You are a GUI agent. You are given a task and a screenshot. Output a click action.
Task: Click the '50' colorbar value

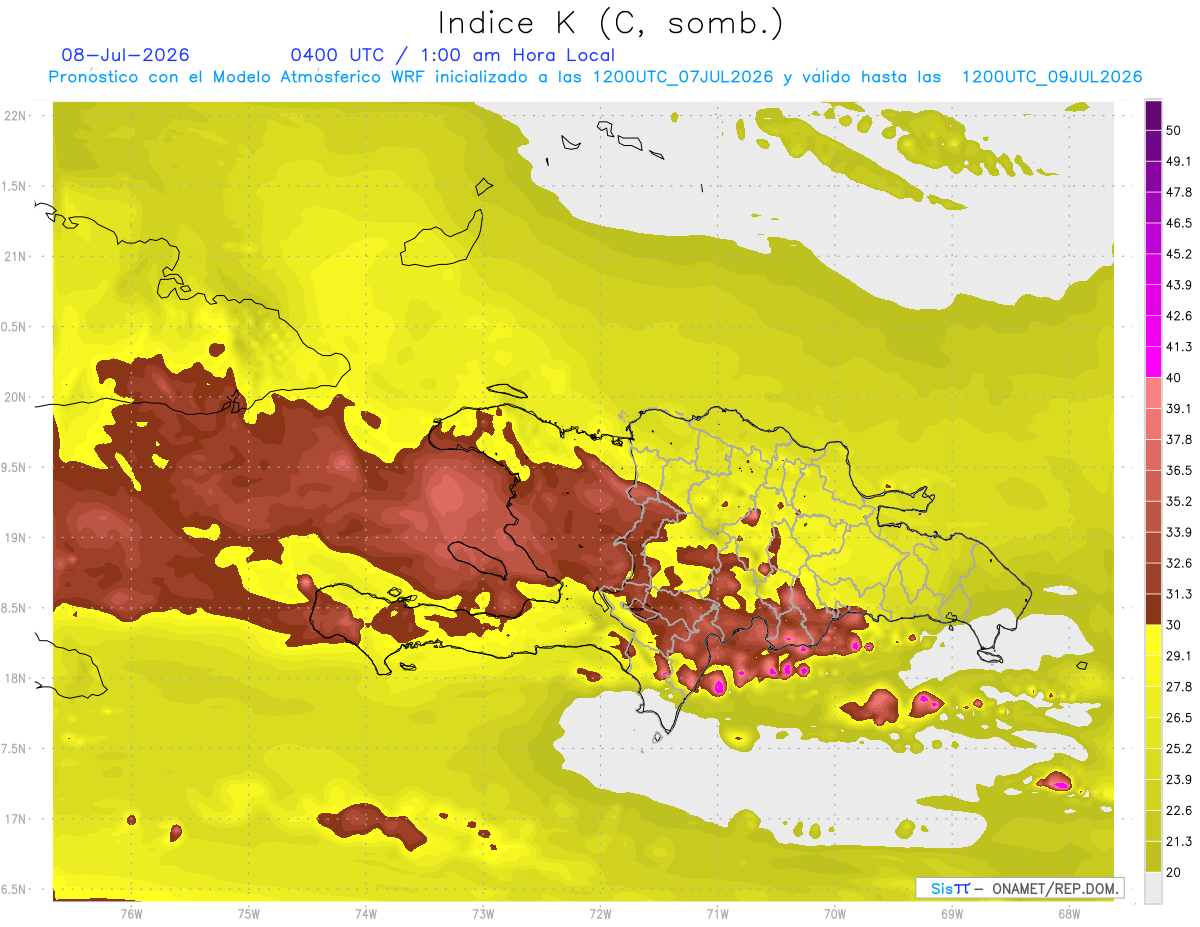[x=1174, y=131]
